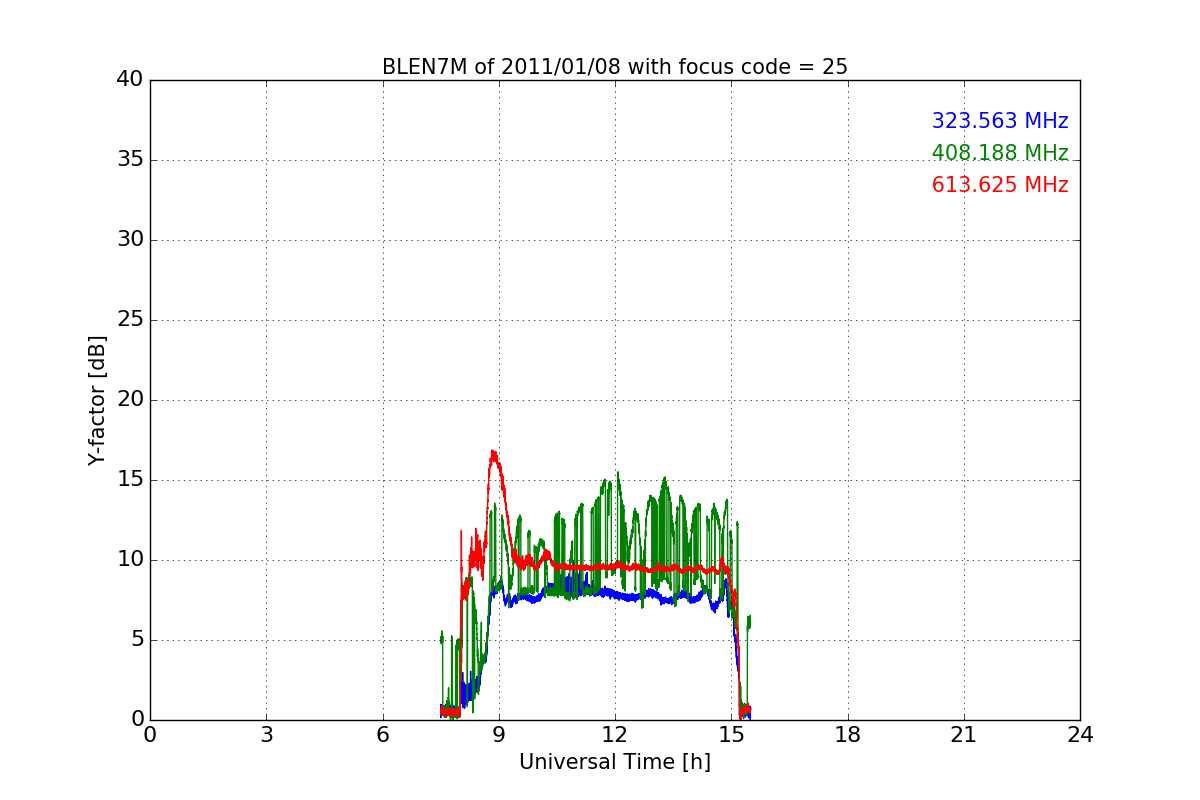Click the y-axis tick label 15
Image resolution: width=1200 pixels, height=800 pixels.
coord(130,480)
